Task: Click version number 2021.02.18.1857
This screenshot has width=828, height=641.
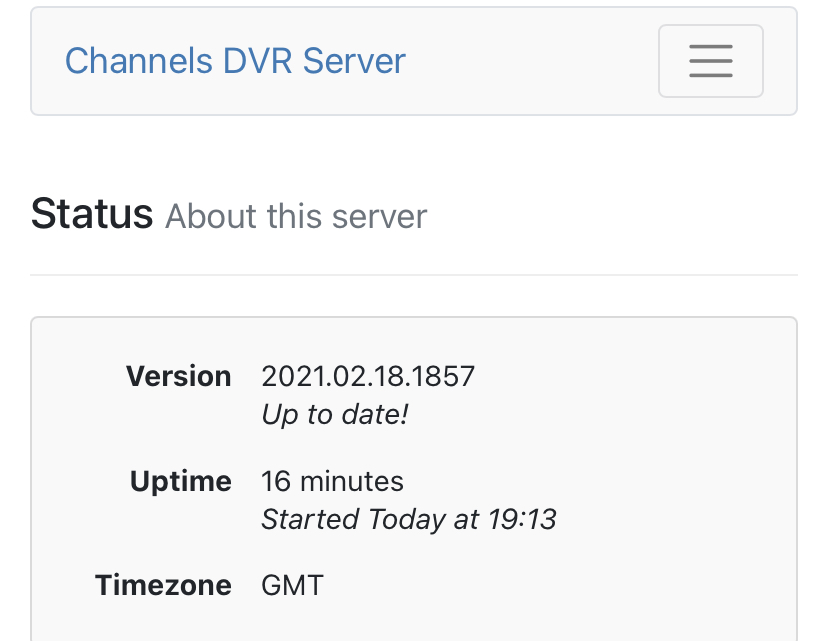Action: click(x=368, y=376)
